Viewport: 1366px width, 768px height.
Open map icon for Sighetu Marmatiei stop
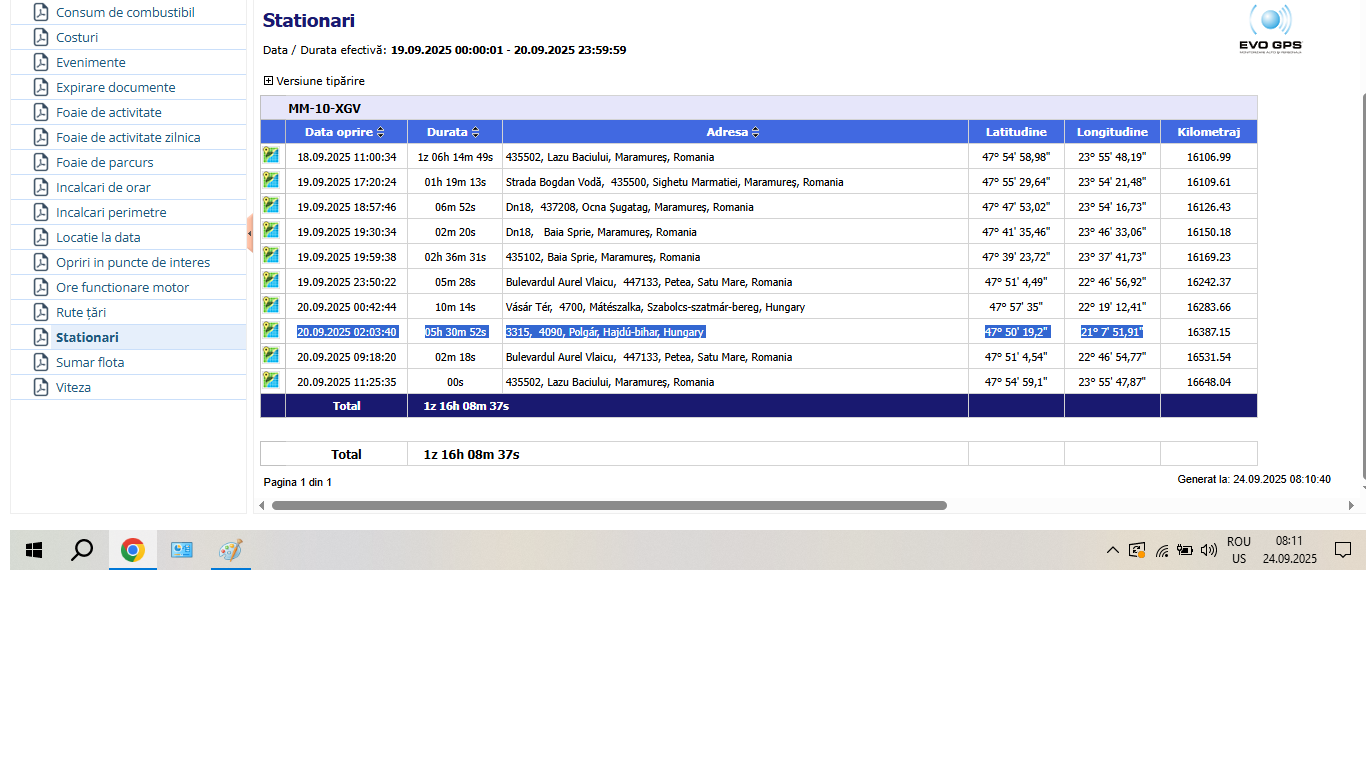(x=271, y=180)
